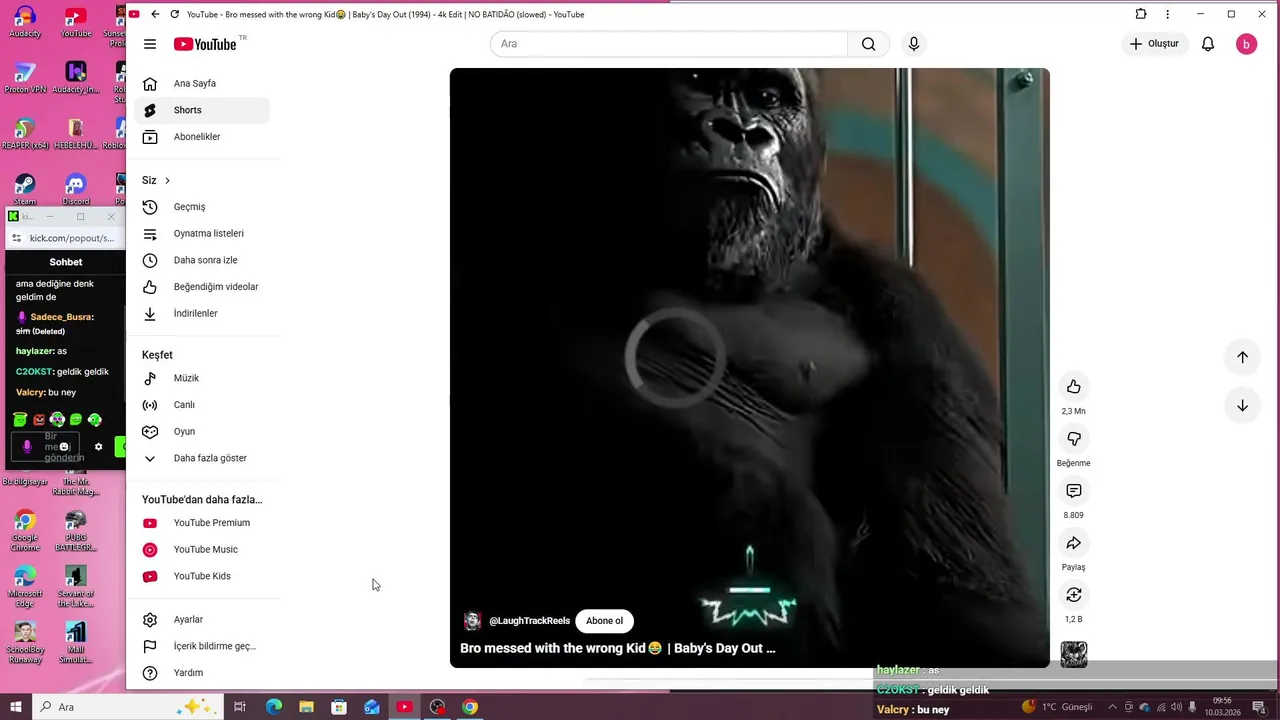Open YouTube Music link

pyautogui.click(x=202, y=550)
